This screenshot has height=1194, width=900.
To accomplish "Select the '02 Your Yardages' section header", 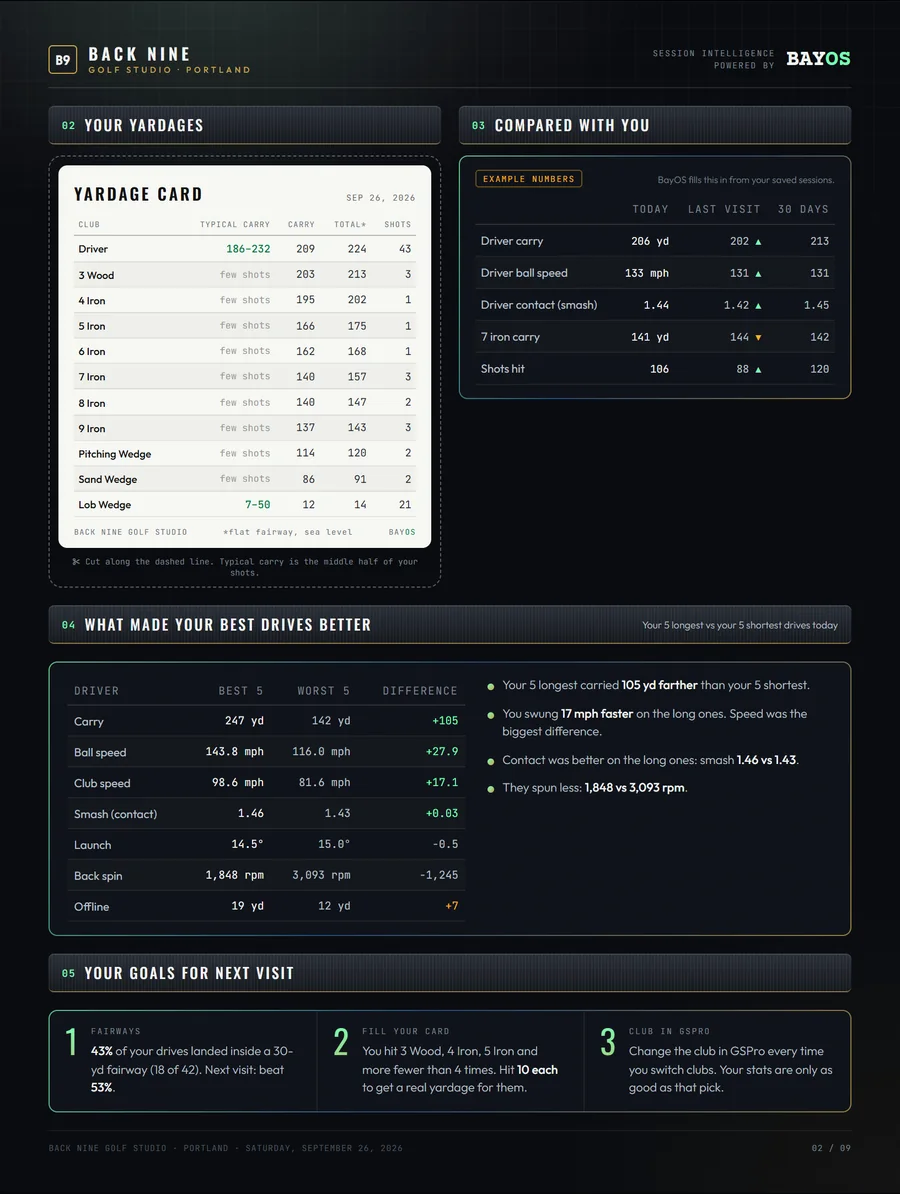I will pyautogui.click(x=244, y=125).
